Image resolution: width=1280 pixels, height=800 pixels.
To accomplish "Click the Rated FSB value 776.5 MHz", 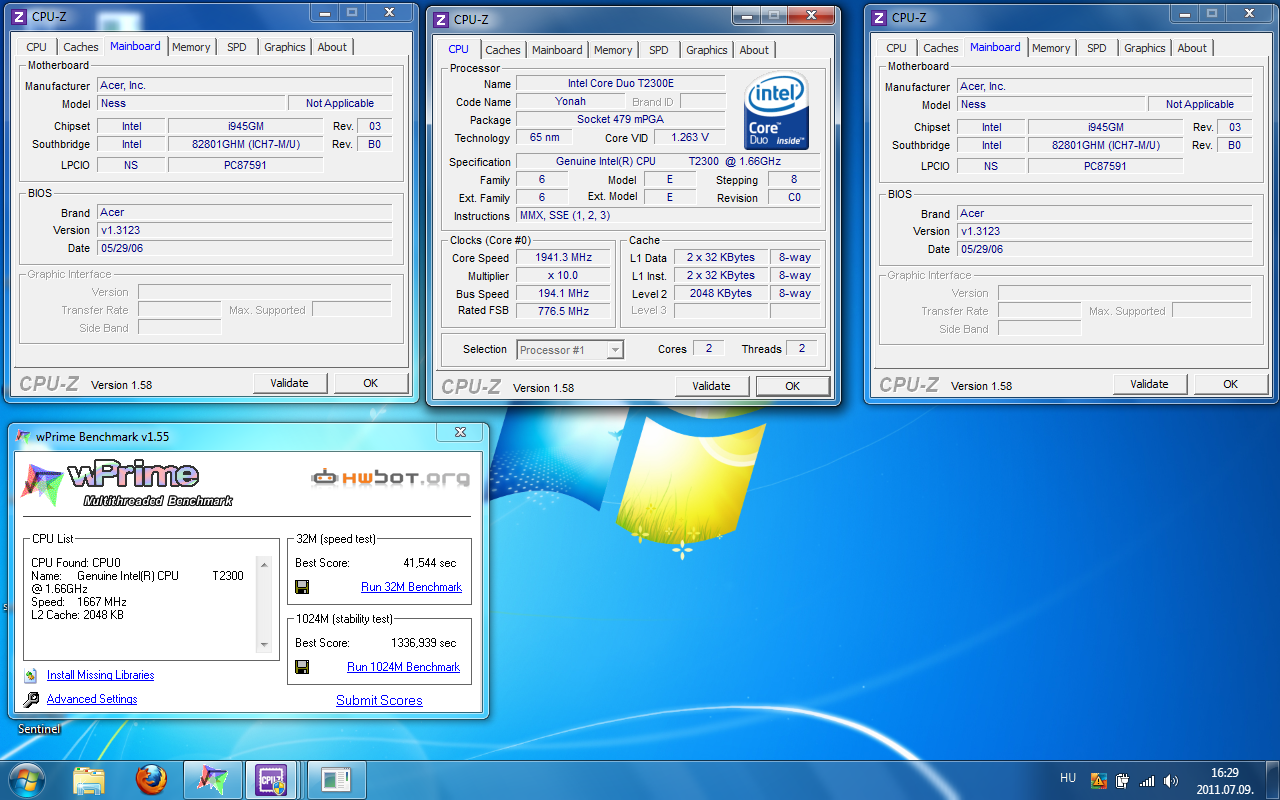I will point(564,312).
